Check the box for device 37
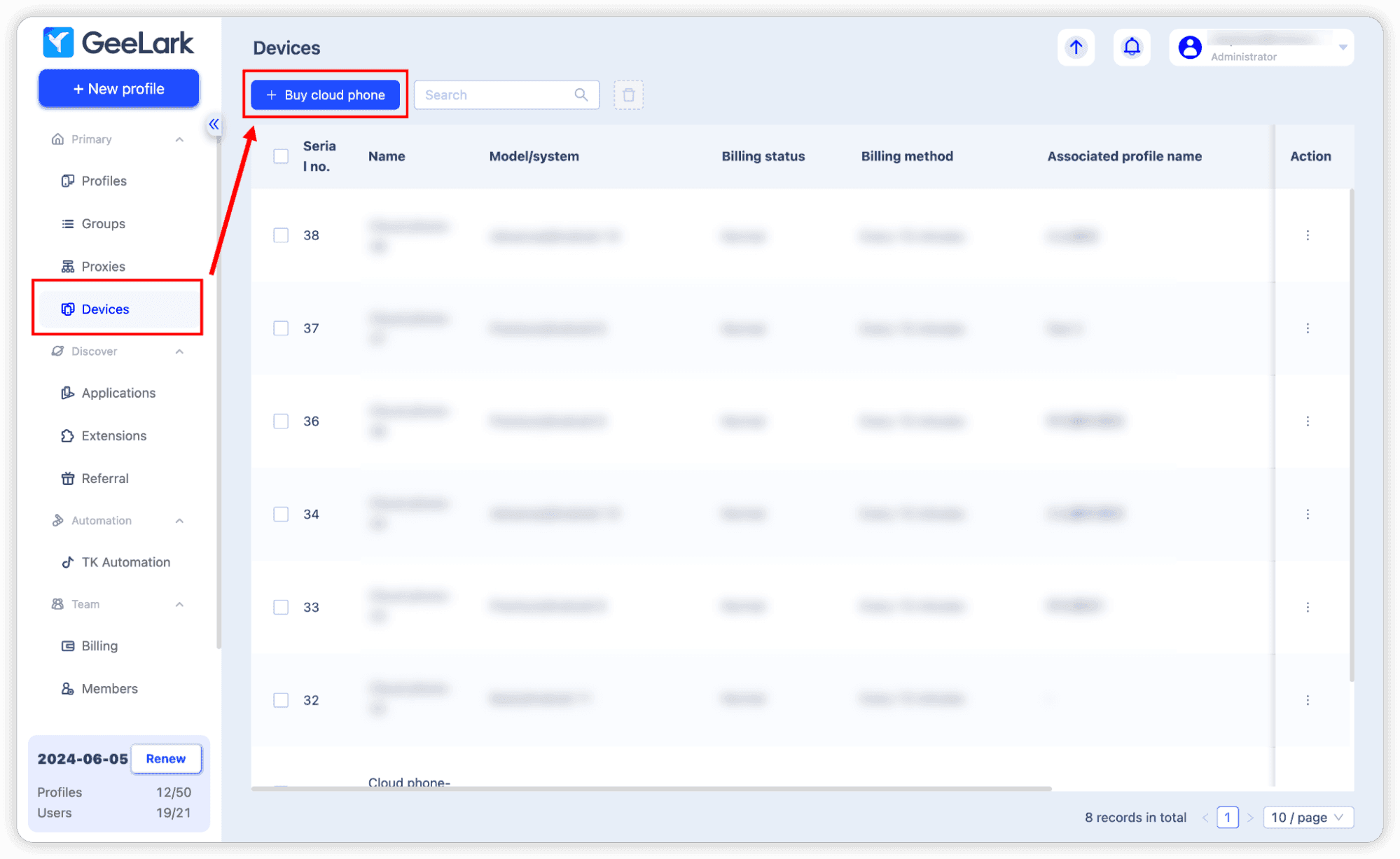Viewport: 1400px width, 859px height. [x=281, y=328]
